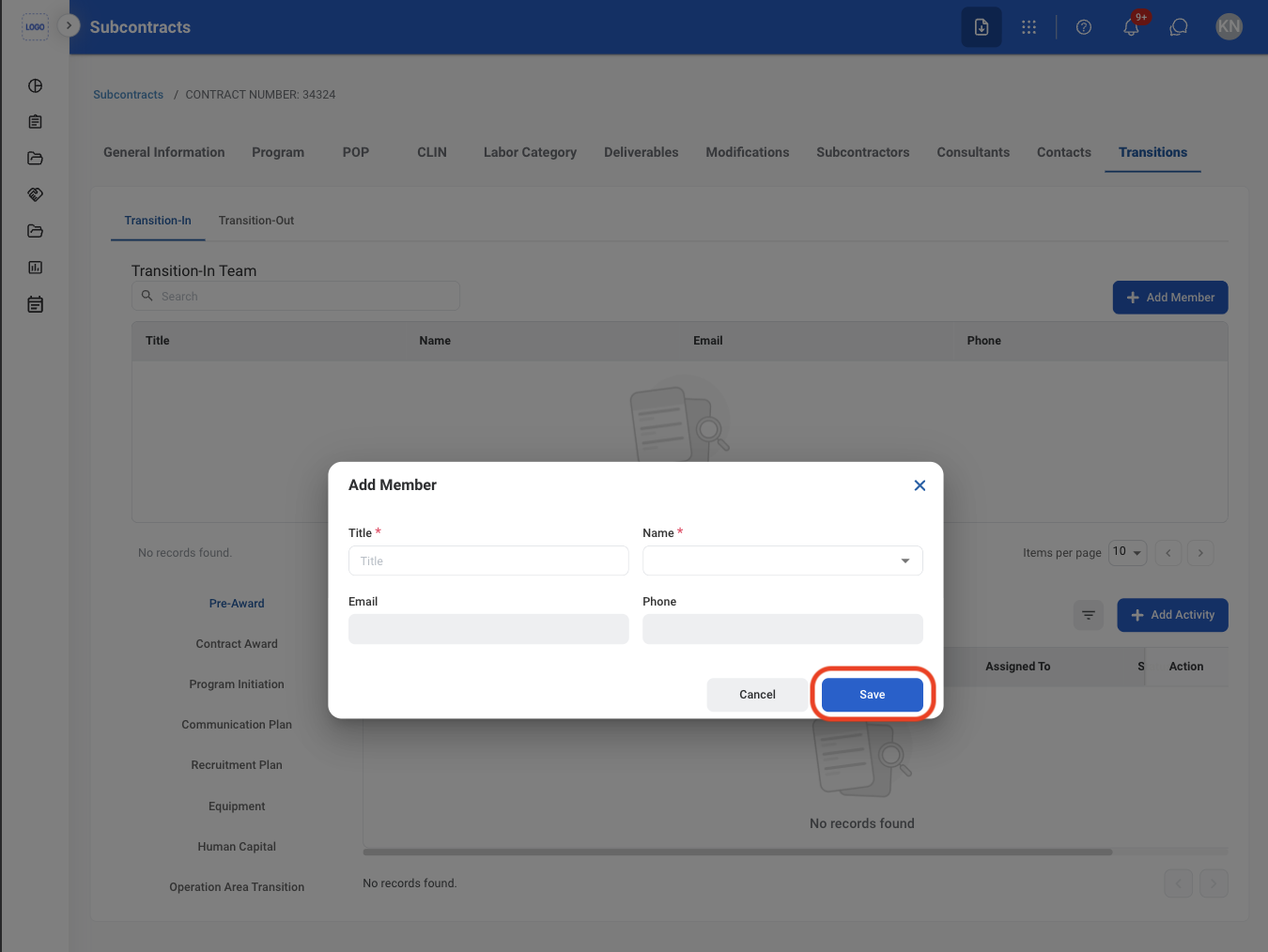1268x952 pixels.
Task: Click the horizontal scrollbar under activities table
Action: tap(737, 852)
